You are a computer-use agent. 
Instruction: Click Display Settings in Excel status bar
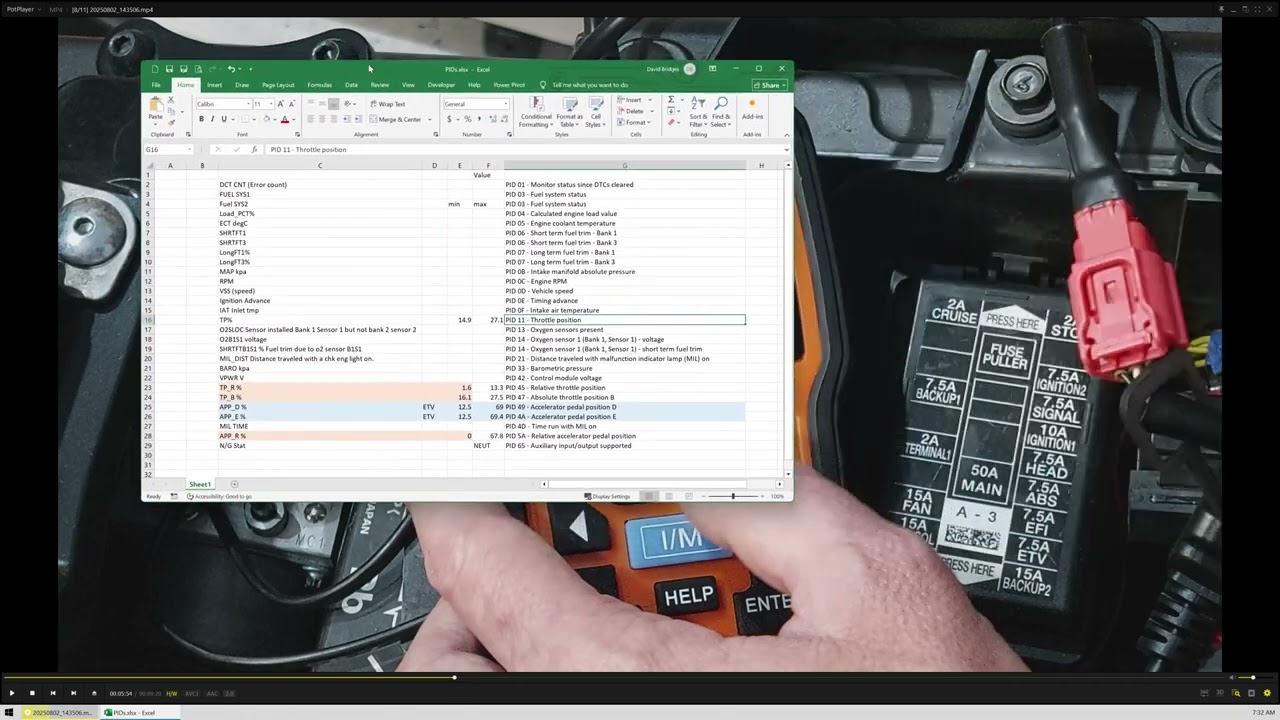(609, 496)
